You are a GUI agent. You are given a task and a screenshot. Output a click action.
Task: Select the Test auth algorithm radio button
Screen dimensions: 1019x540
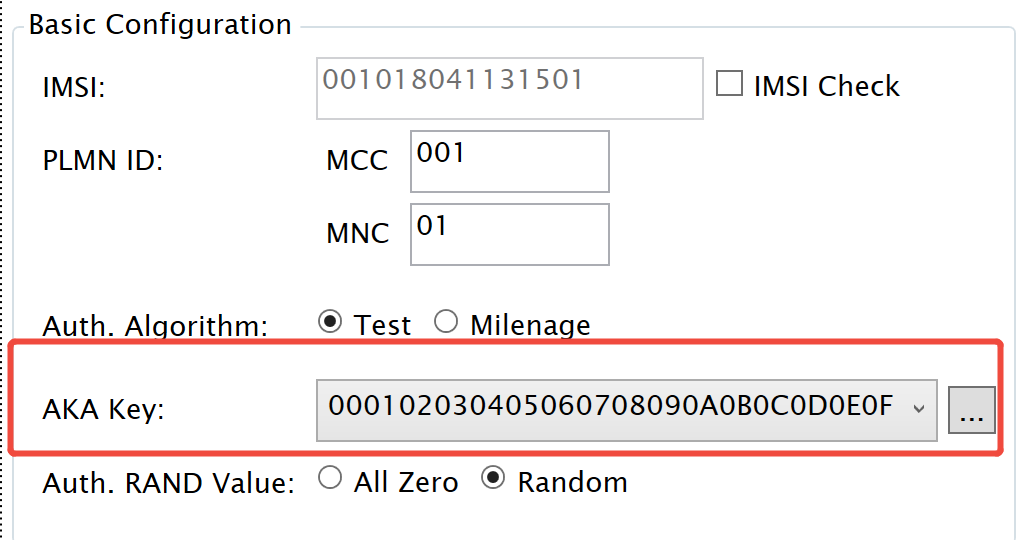tap(328, 323)
